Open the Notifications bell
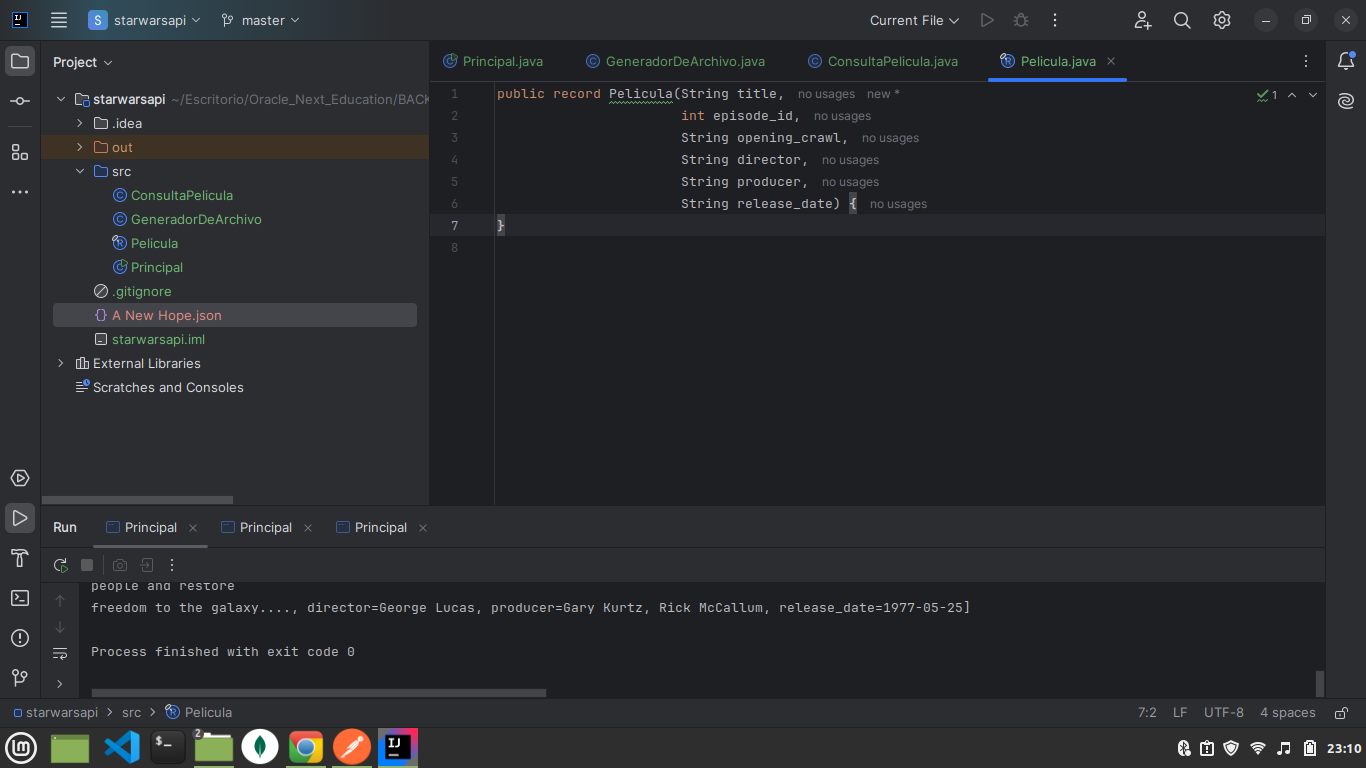Screen dimensions: 1366x768 pyautogui.click(x=1346, y=62)
